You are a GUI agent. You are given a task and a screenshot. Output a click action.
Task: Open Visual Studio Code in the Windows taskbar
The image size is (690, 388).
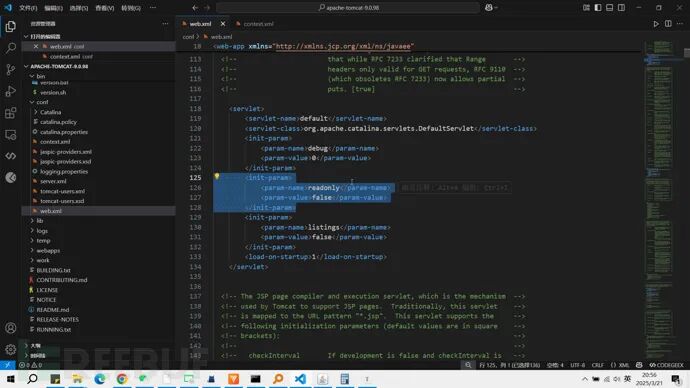pyautogui.click(x=300, y=379)
